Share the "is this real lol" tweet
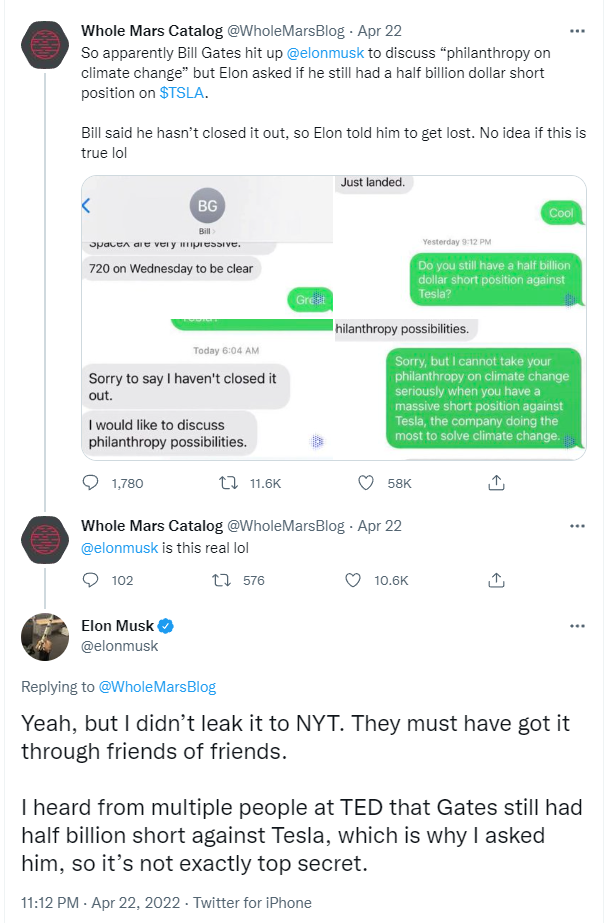Screen dimensions: 613x923 tap(495, 580)
